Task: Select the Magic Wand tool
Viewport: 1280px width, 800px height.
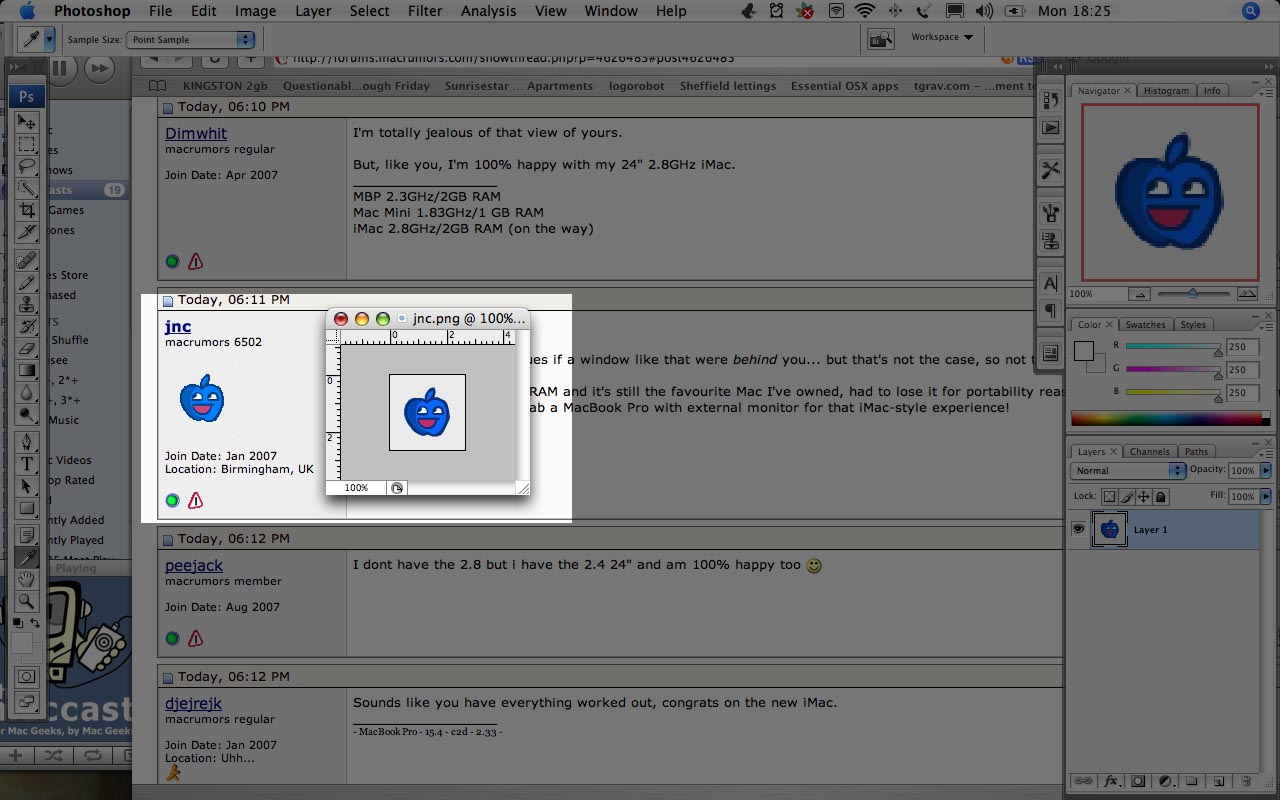Action: pyautogui.click(x=27, y=188)
